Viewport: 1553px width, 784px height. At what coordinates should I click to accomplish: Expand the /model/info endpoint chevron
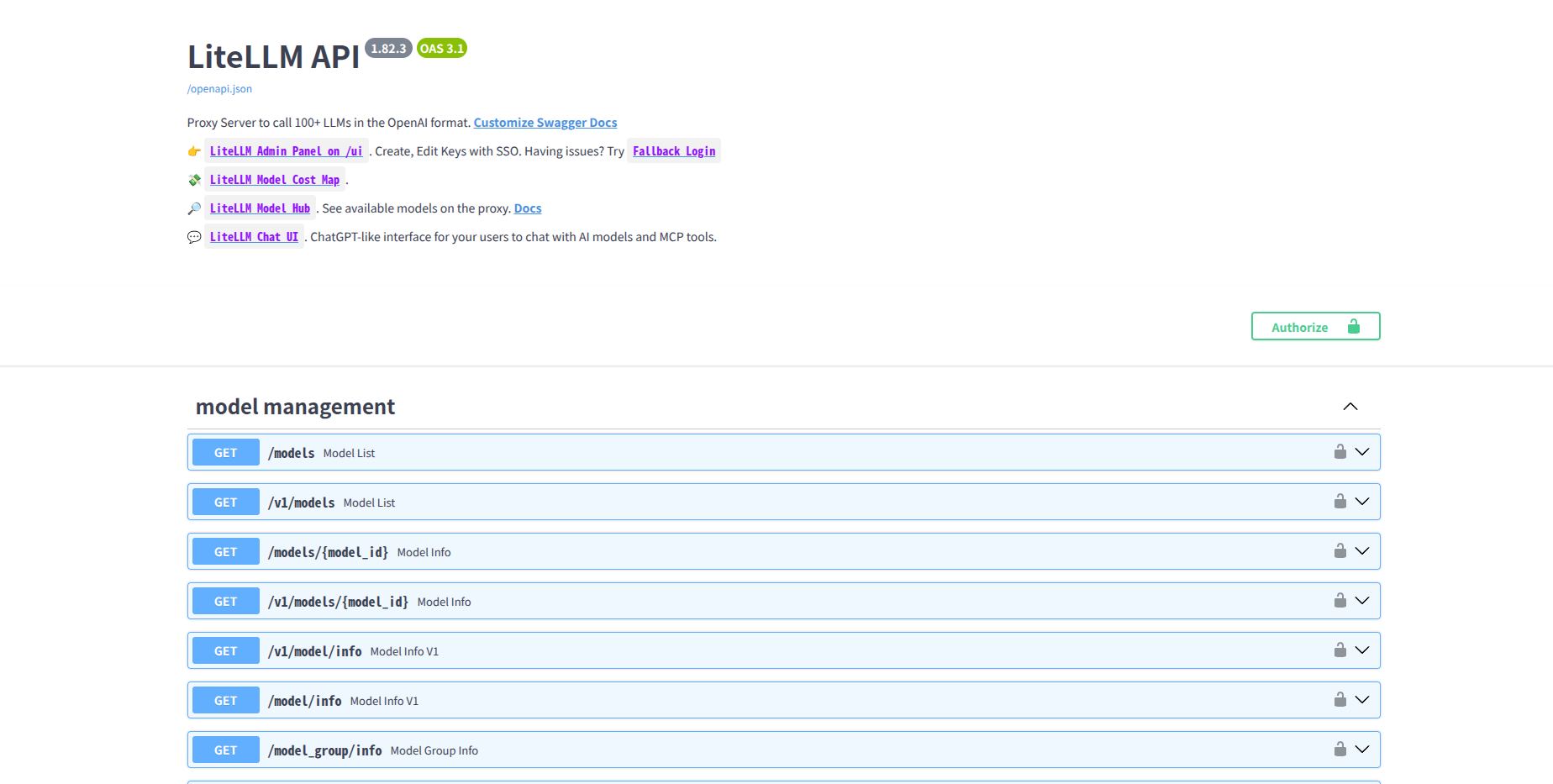point(1362,700)
